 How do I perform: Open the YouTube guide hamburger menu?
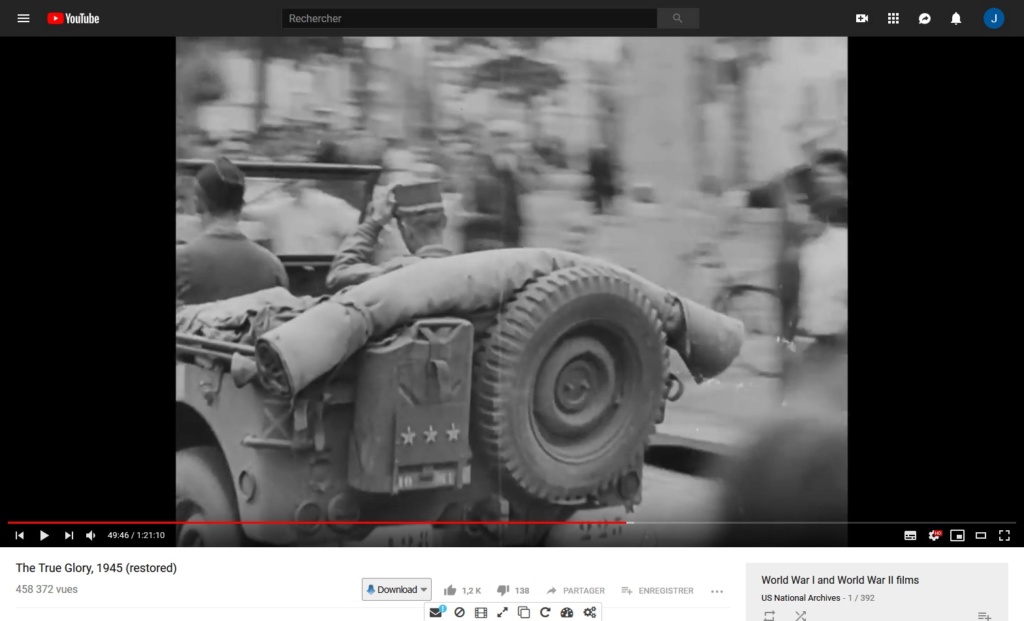coord(24,18)
